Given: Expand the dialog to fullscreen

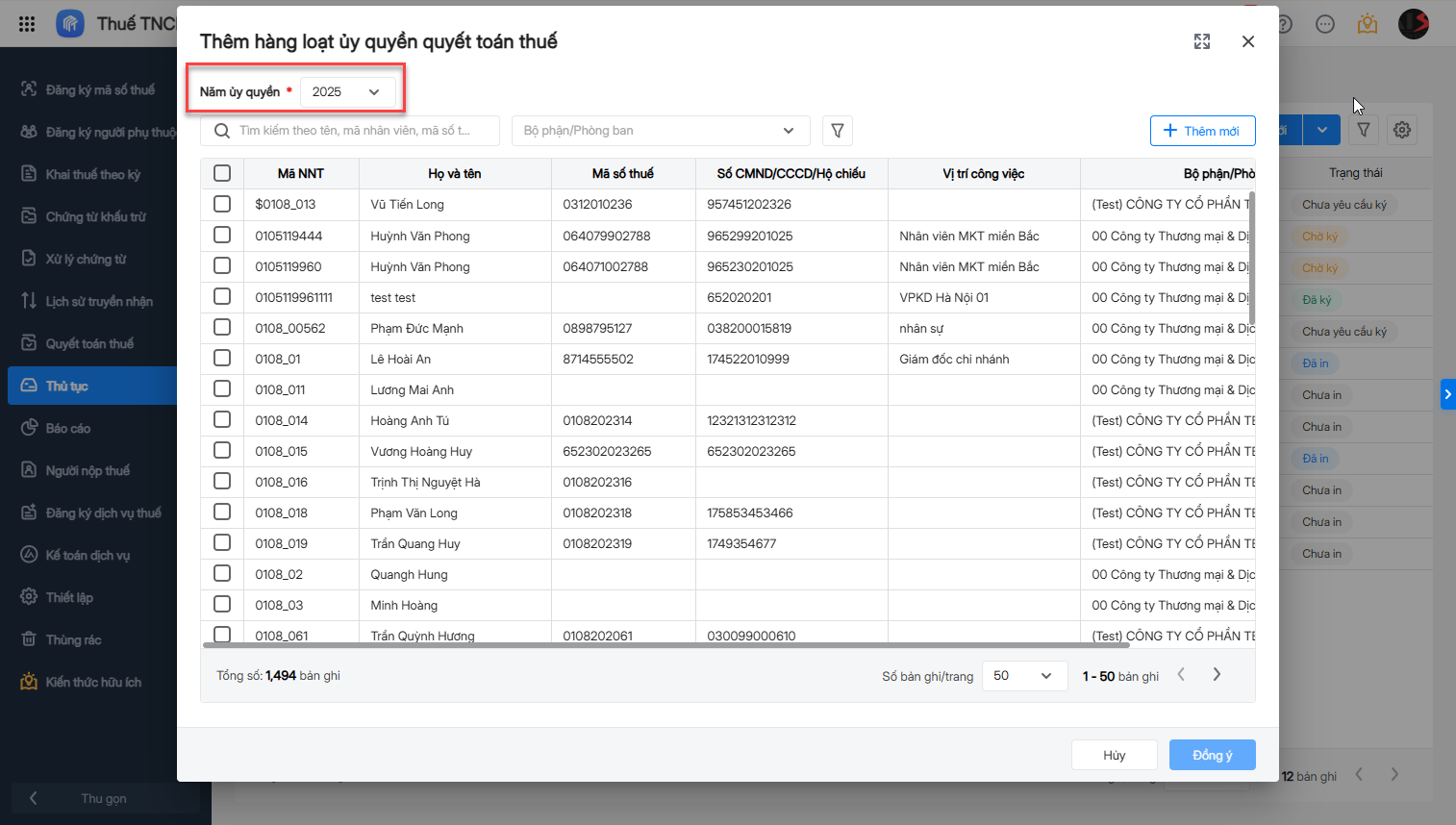Looking at the screenshot, I should coord(1202,41).
